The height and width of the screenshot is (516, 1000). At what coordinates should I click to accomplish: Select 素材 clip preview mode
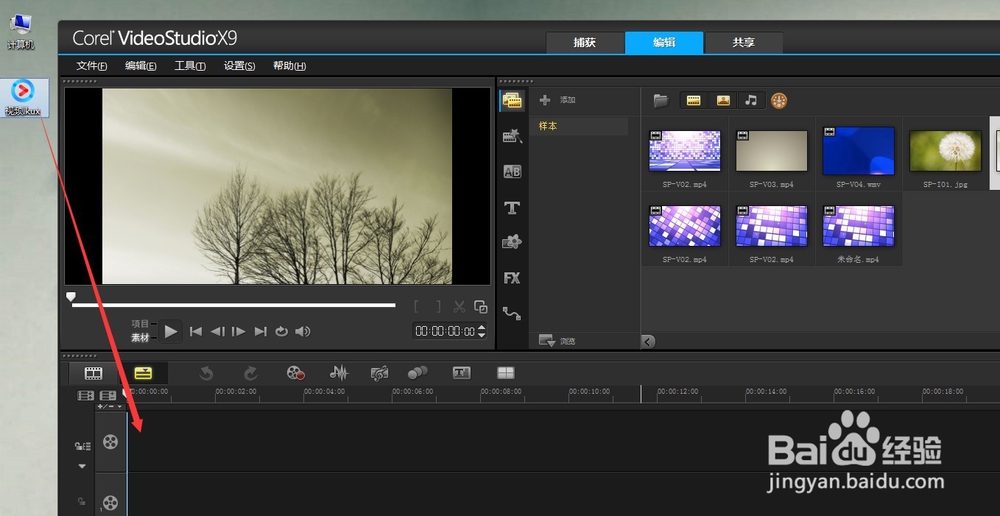pyautogui.click(x=140, y=338)
